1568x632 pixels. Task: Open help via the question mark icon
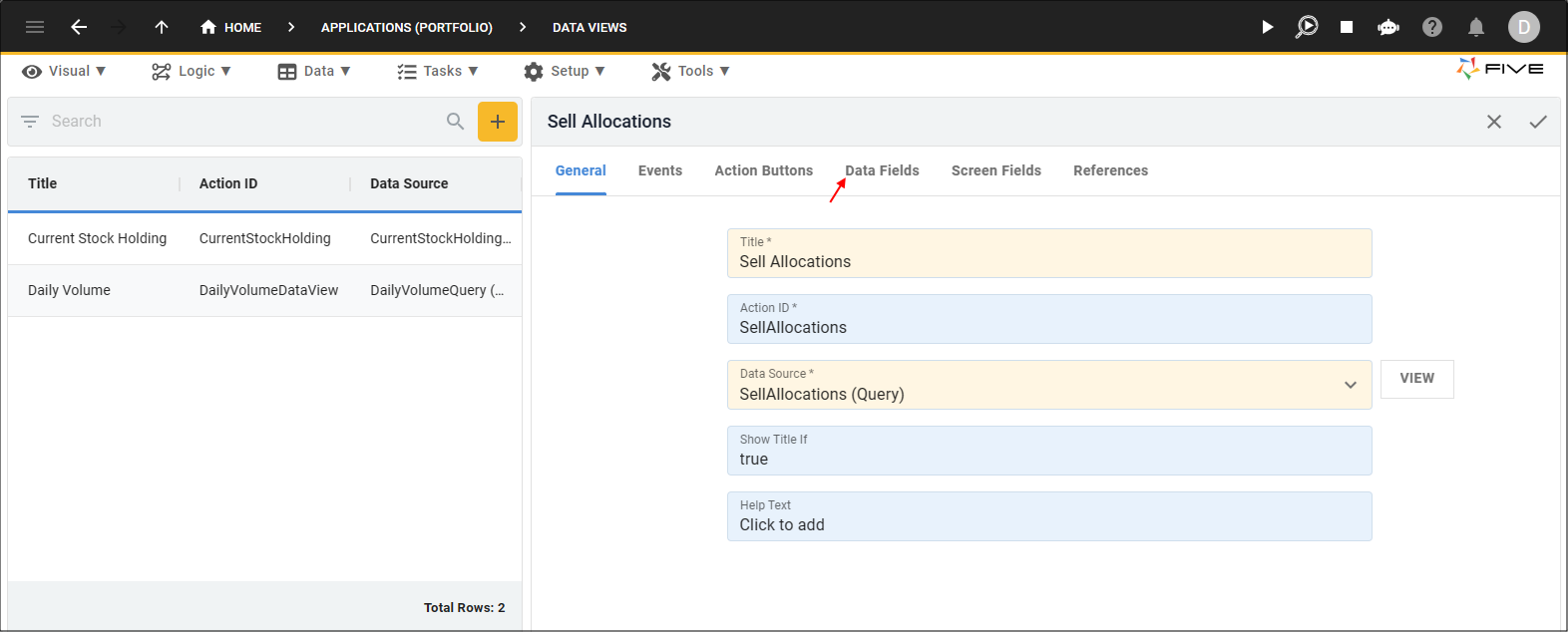pos(1432,27)
